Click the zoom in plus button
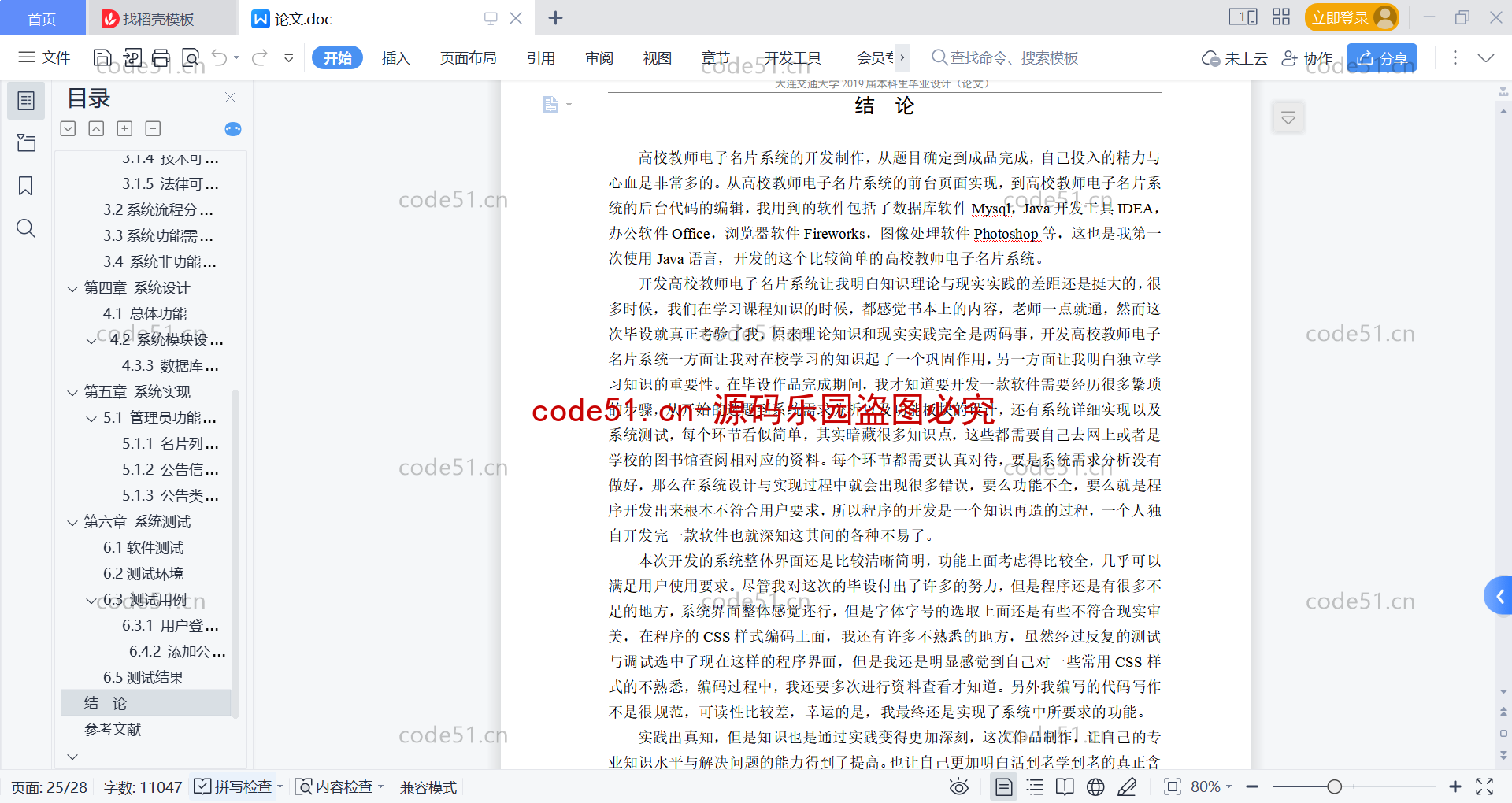This screenshot has height=803, width=1512. tap(1455, 786)
